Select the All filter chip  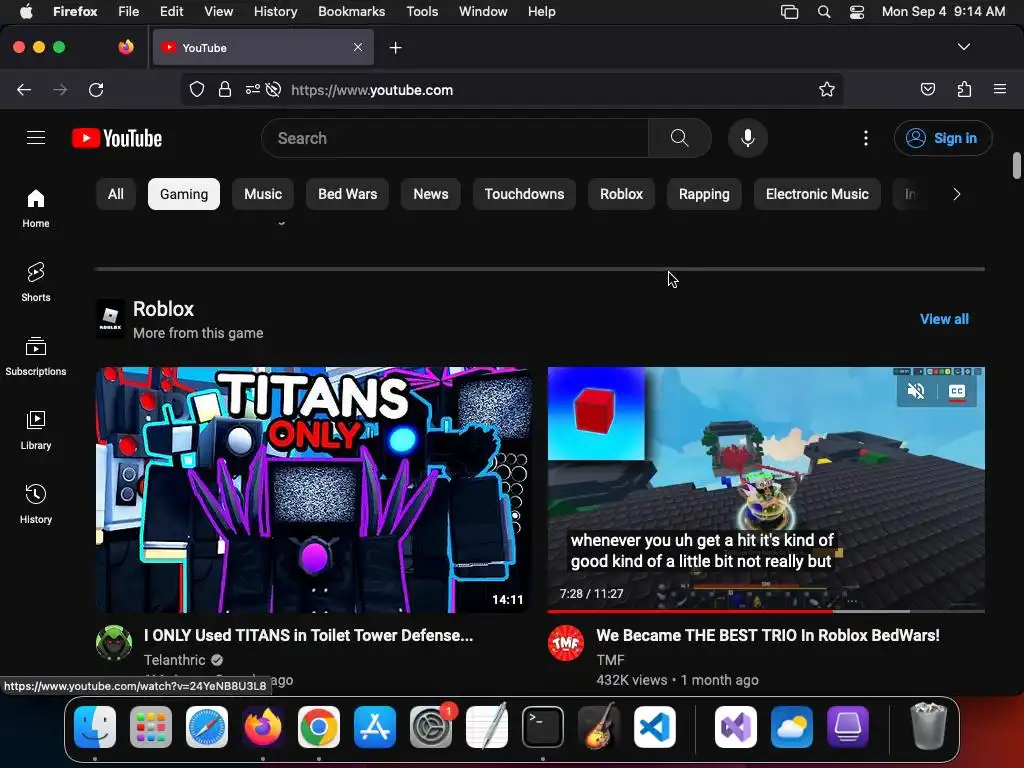(x=116, y=194)
